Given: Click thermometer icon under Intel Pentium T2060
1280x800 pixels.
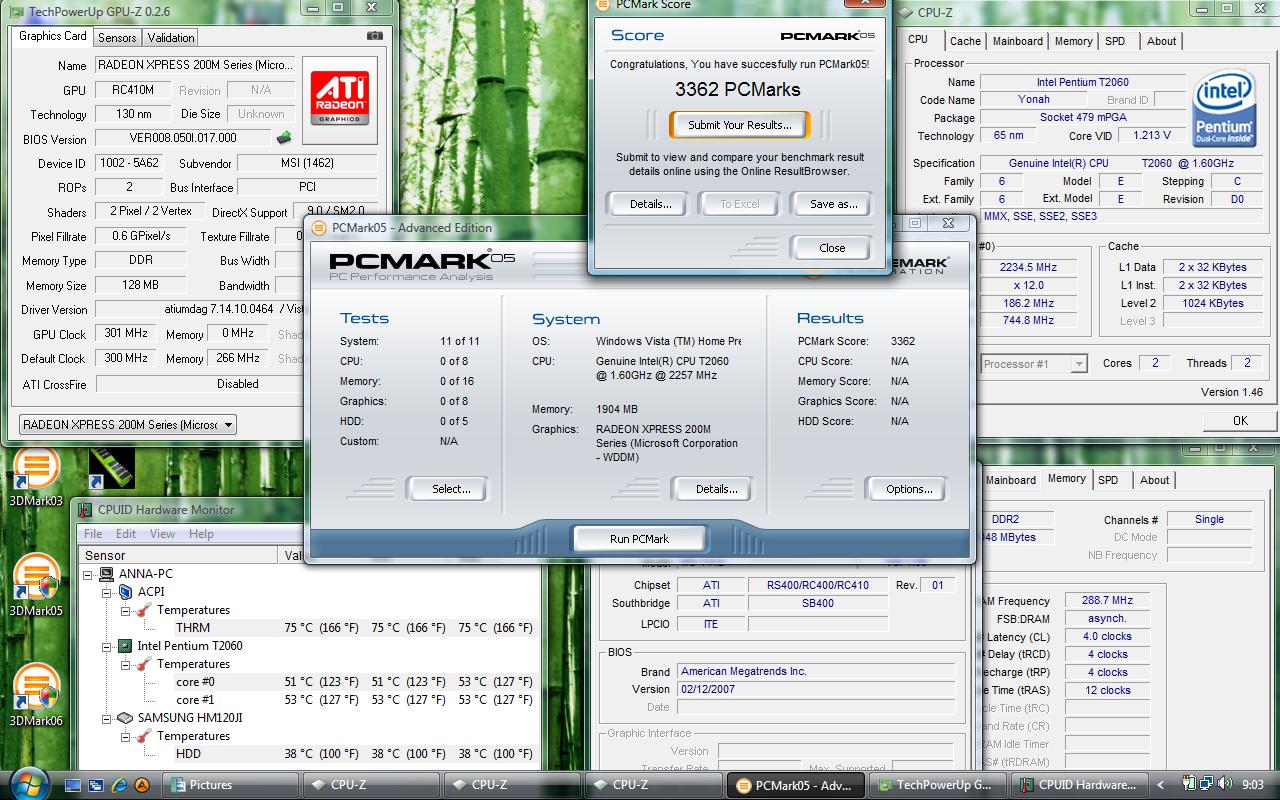Looking at the screenshot, I should coord(144,664).
